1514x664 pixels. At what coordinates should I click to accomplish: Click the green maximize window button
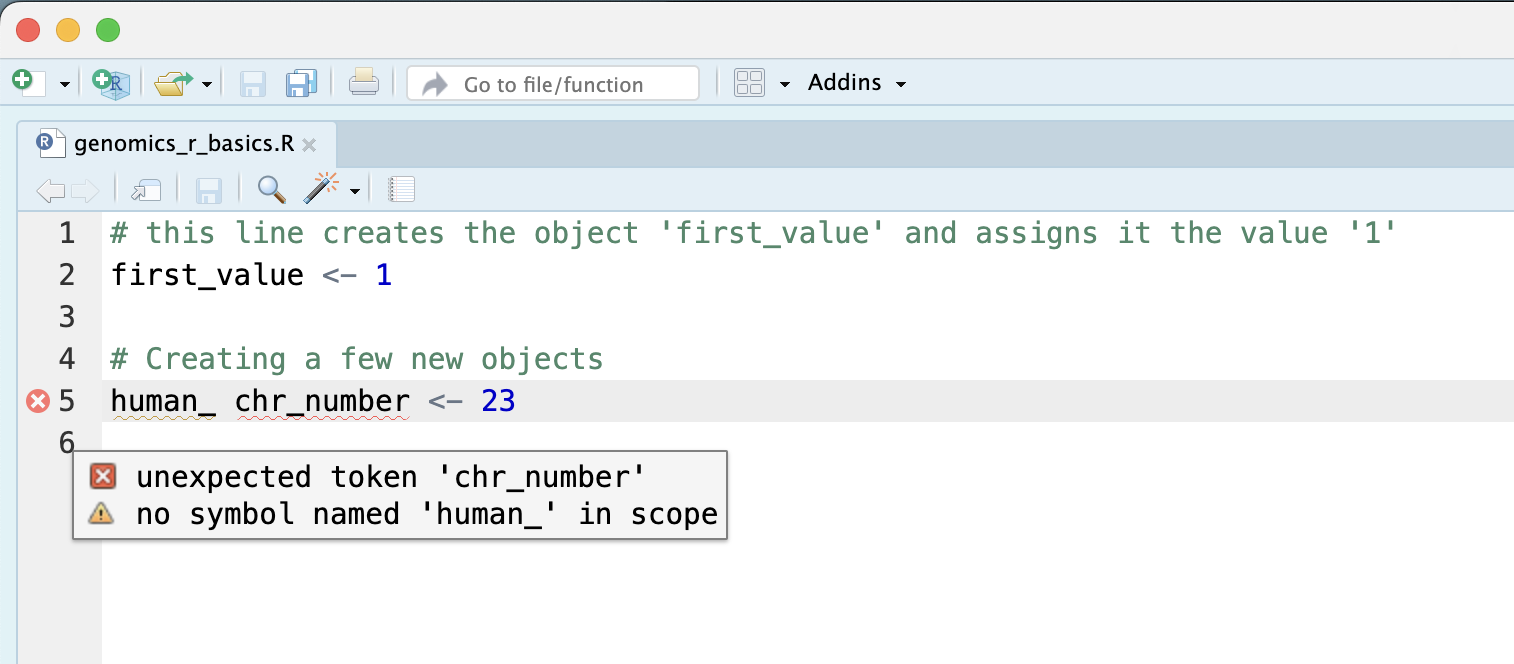[x=107, y=30]
